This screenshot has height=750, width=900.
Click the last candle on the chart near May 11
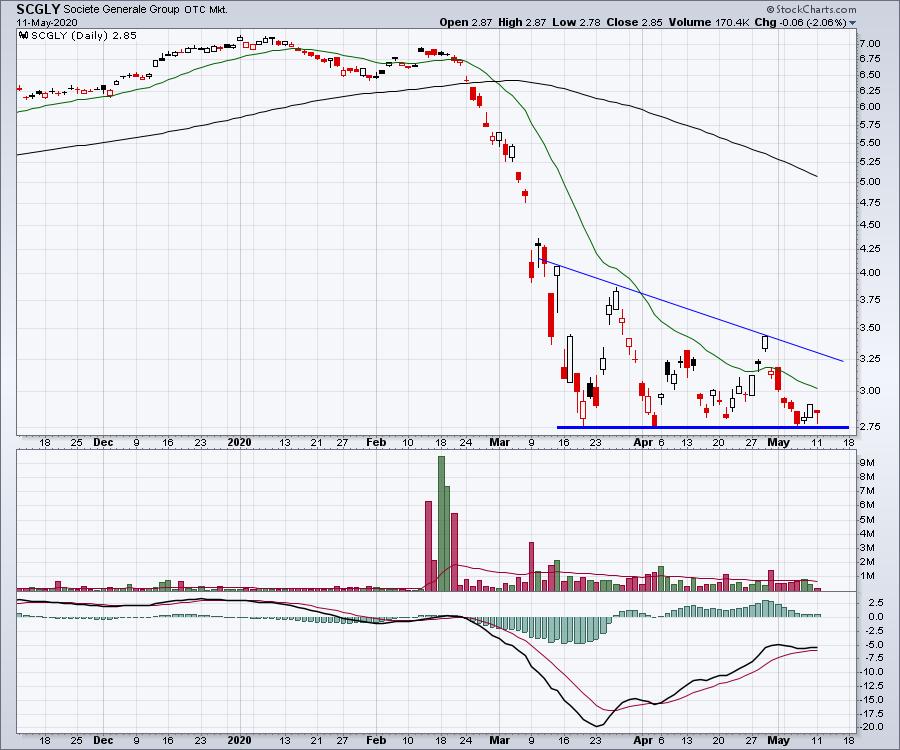tap(817, 414)
